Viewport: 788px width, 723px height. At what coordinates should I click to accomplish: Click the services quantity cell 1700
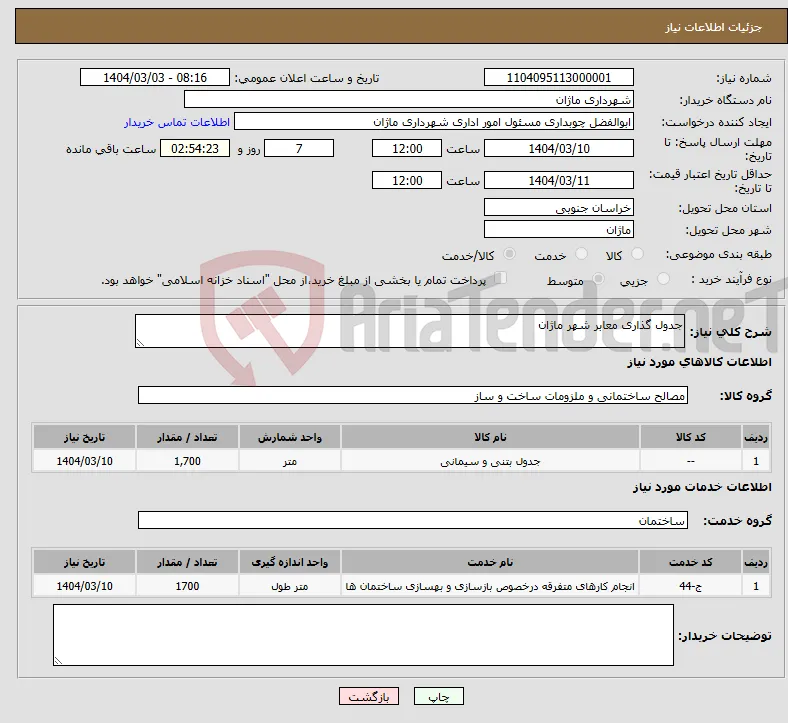(x=187, y=586)
